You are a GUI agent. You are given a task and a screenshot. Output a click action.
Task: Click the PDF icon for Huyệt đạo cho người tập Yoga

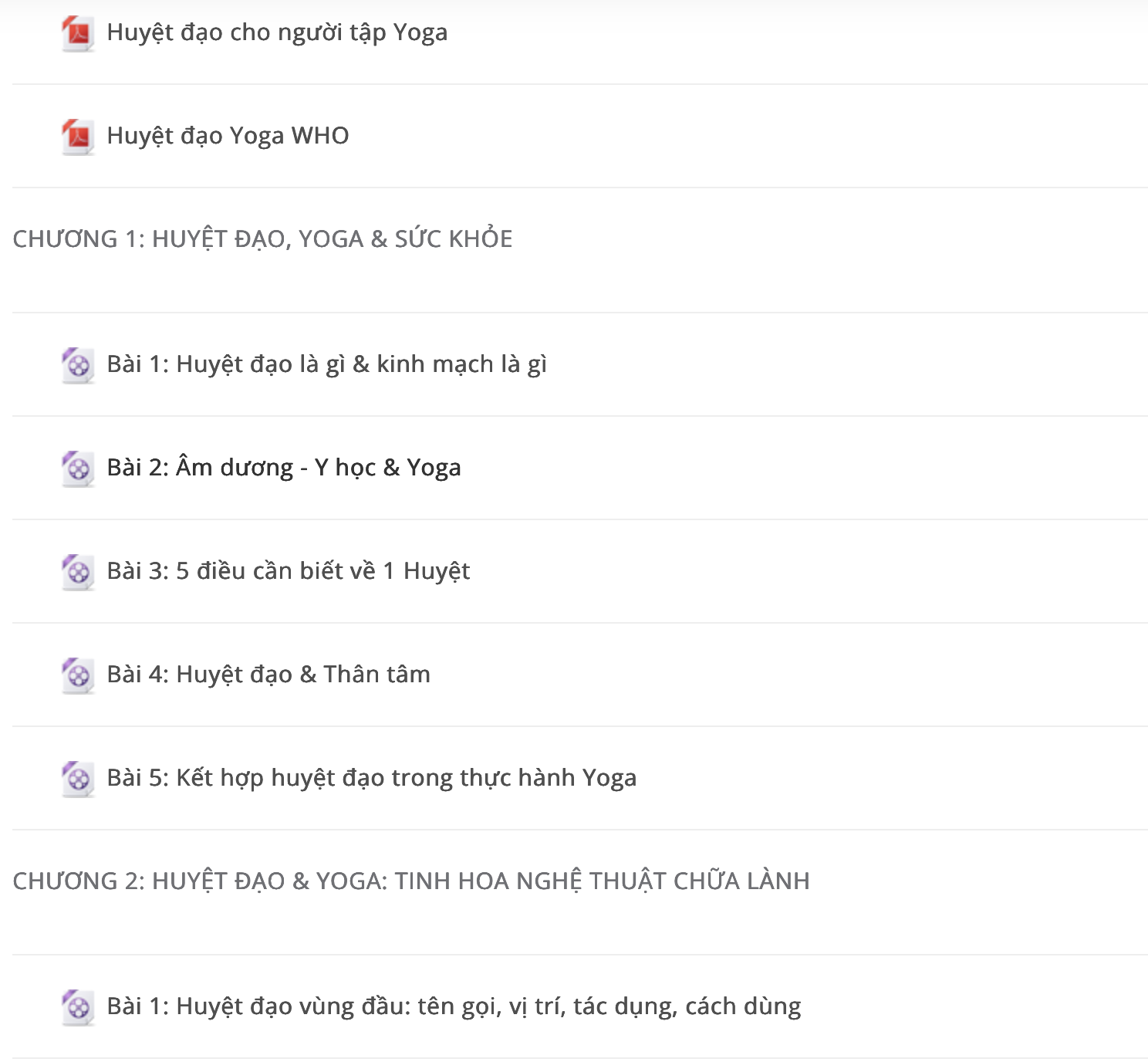[78, 33]
